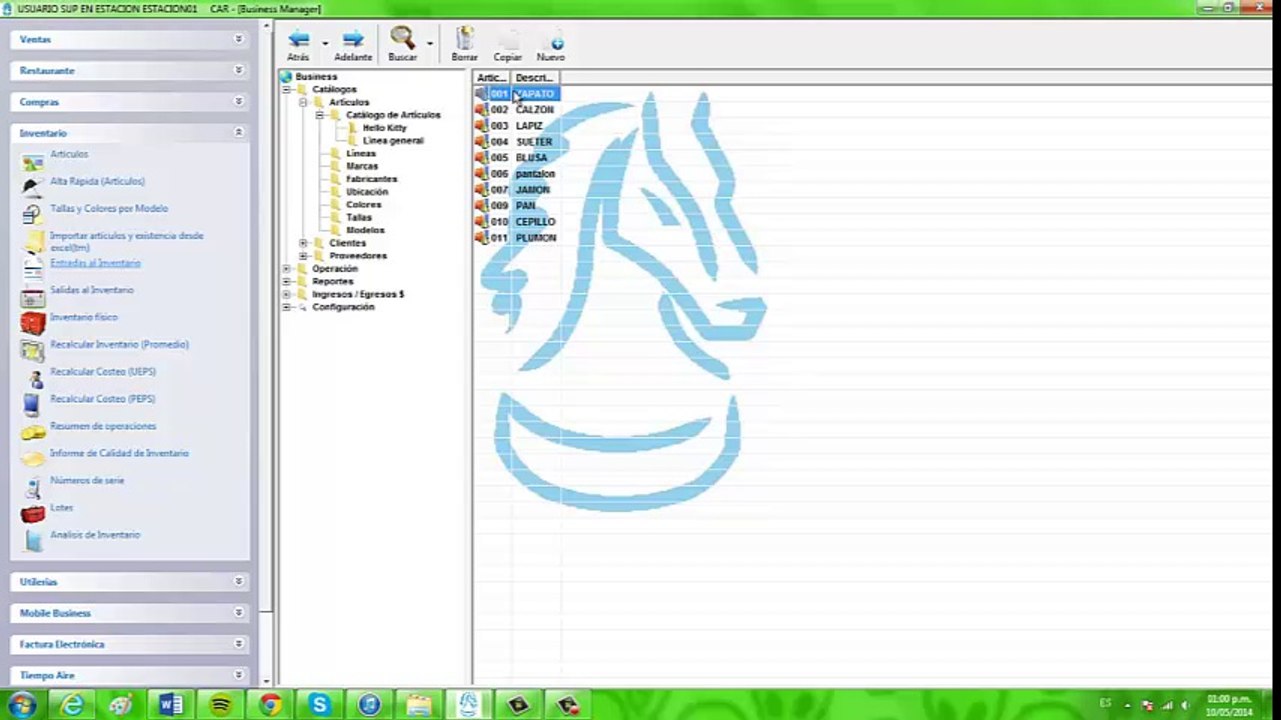The image size is (1281, 720).
Task: Select article row 002 CALZON
Action: (x=516, y=110)
